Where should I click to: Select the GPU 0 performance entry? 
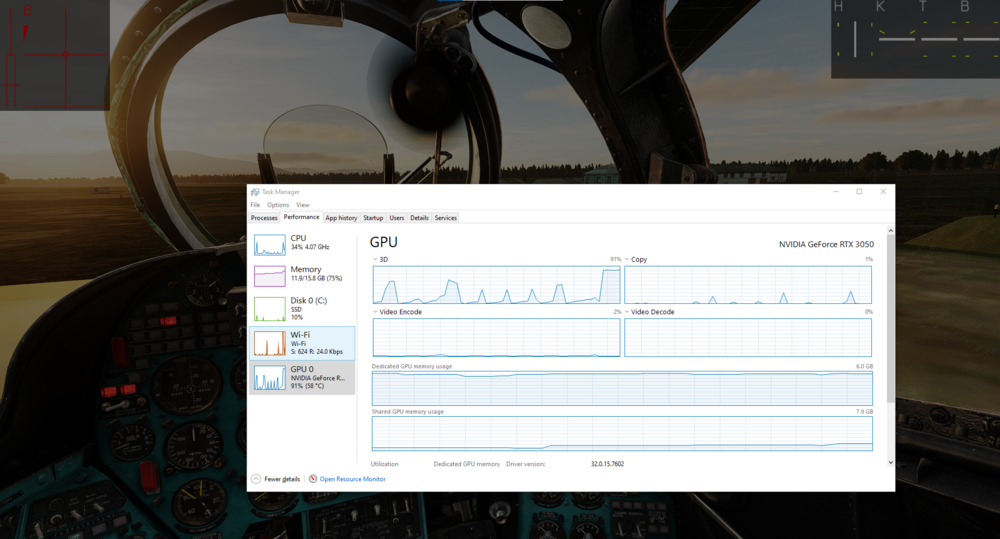pyautogui.click(x=302, y=378)
